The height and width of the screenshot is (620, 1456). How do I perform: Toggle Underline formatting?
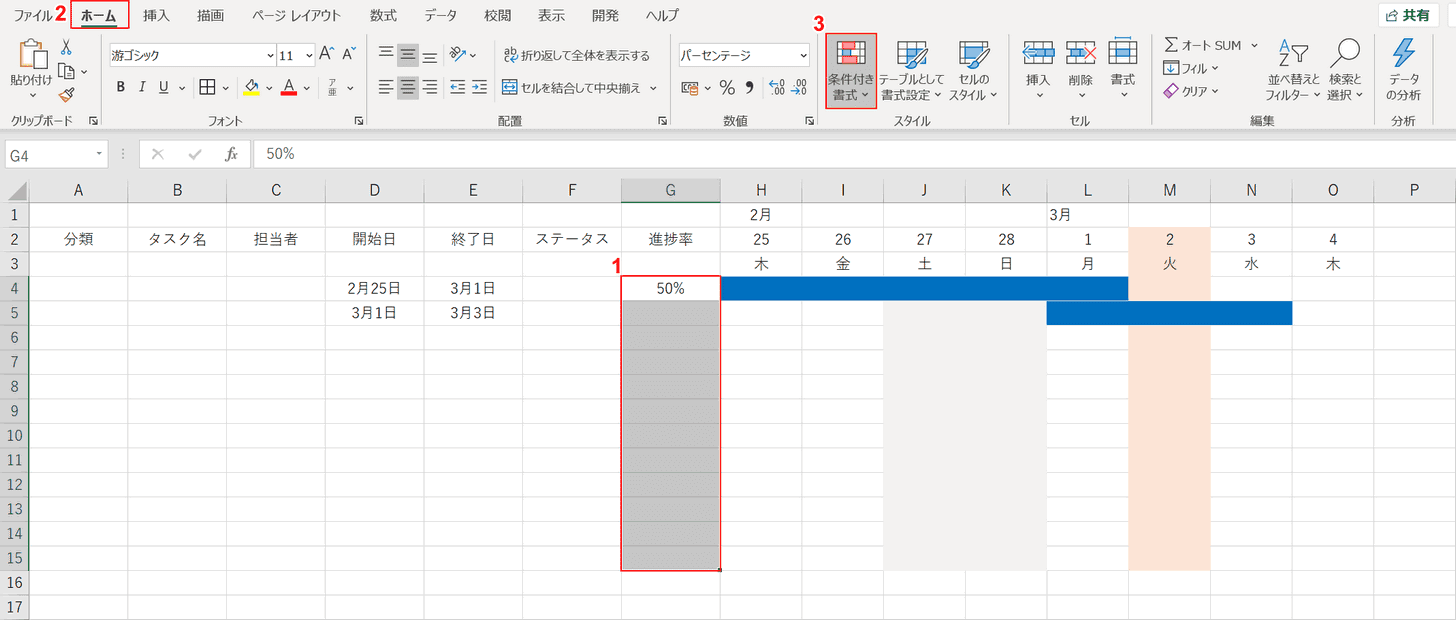[x=165, y=87]
